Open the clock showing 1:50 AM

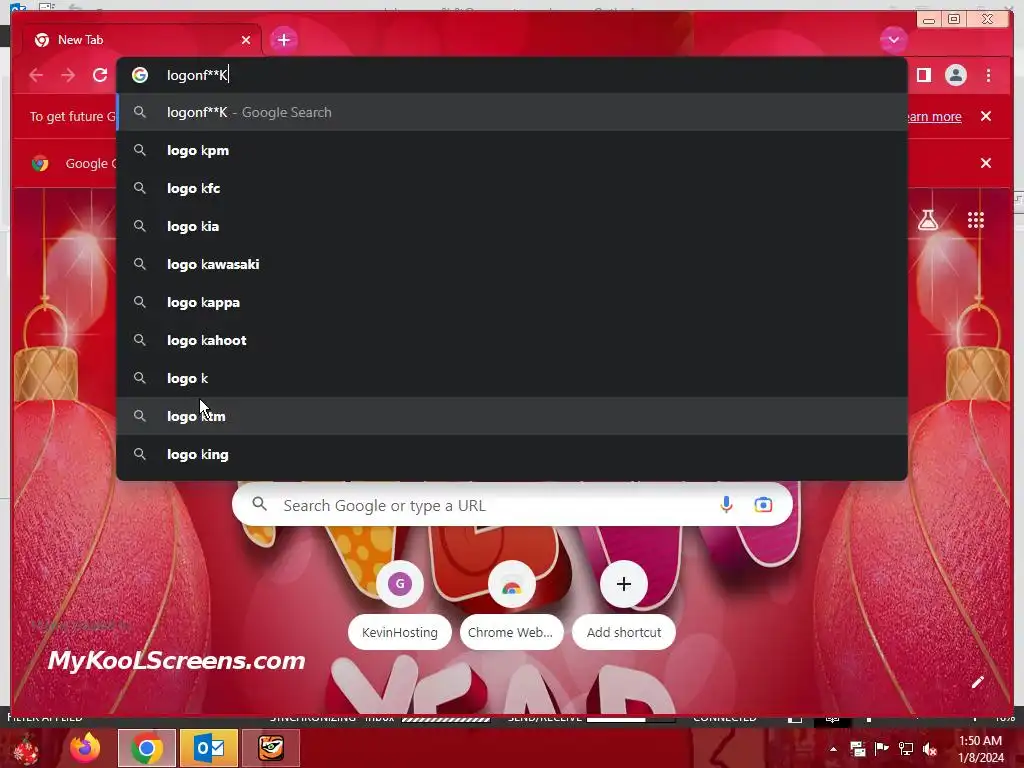pyautogui.click(x=981, y=749)
